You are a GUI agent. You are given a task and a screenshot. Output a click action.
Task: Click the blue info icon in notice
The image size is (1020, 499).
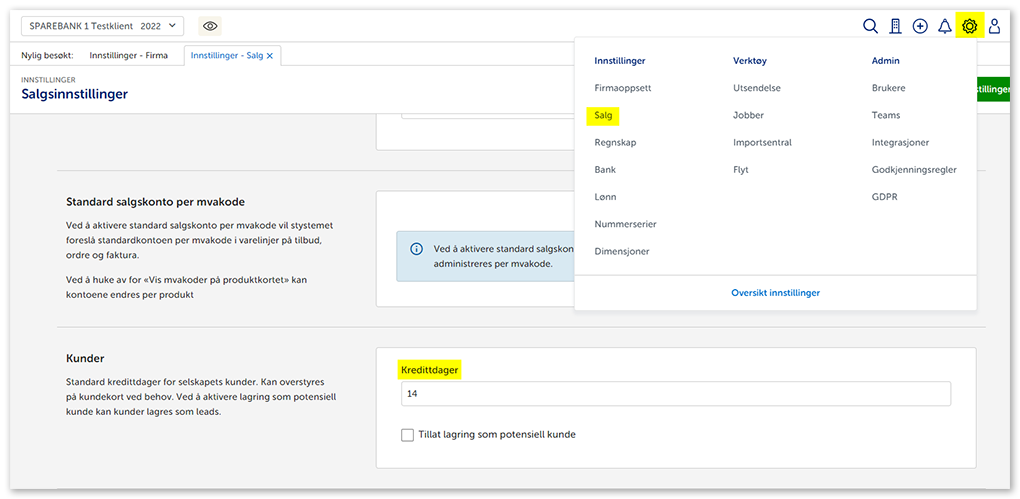click(416, 249)
